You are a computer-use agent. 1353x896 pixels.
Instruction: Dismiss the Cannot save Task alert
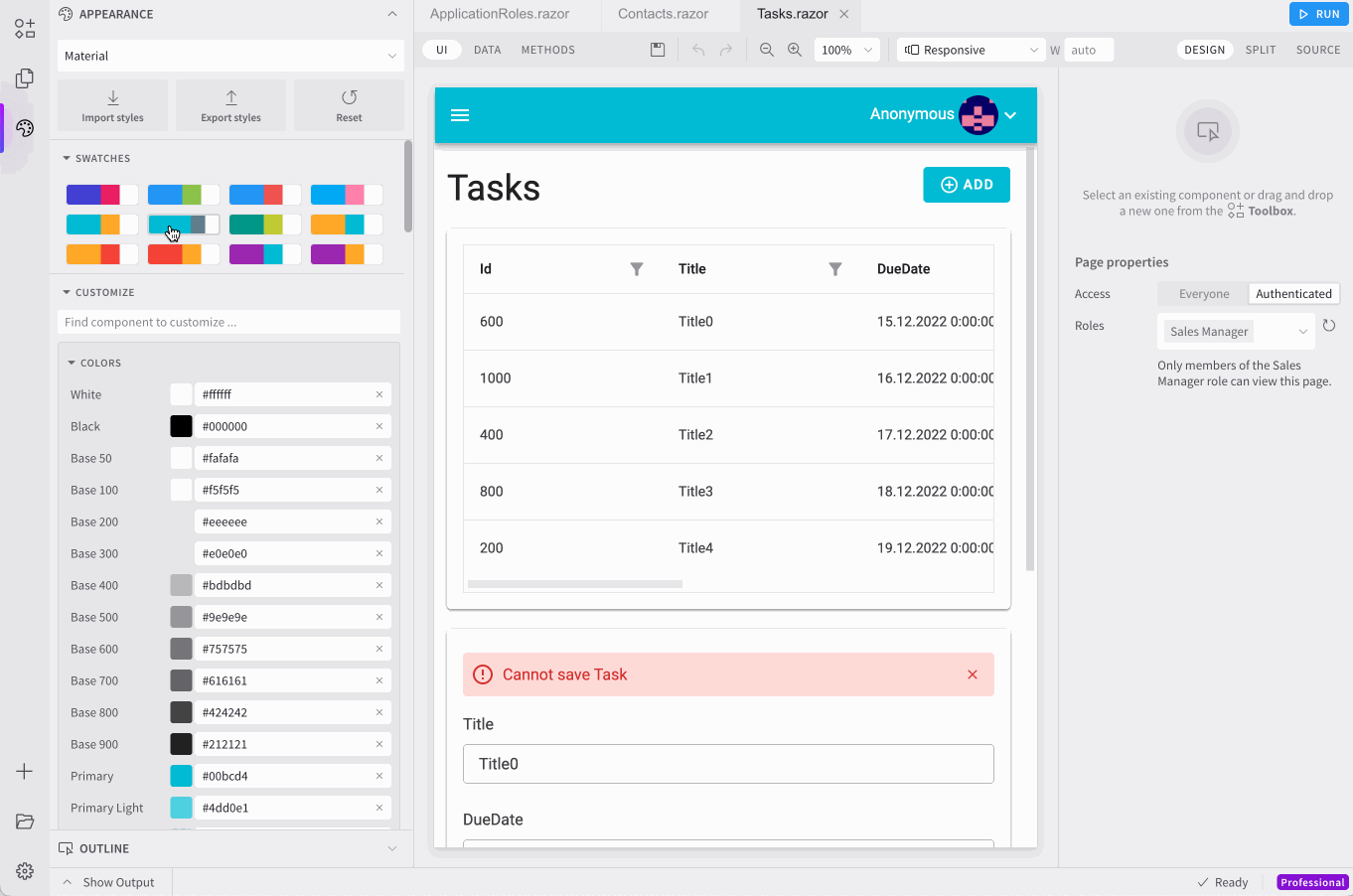coord(973,674)
